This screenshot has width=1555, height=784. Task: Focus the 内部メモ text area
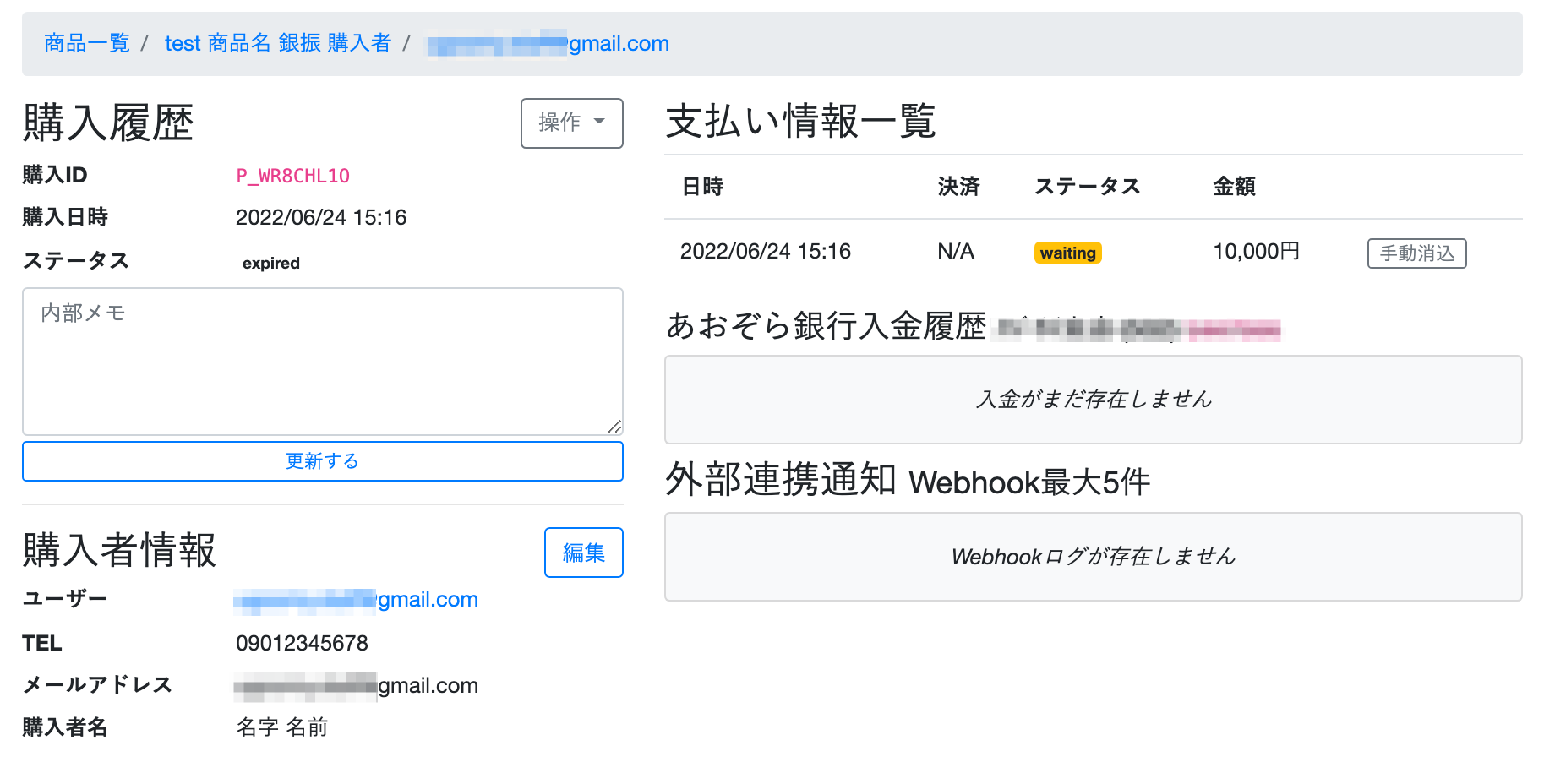coord(322,361)
